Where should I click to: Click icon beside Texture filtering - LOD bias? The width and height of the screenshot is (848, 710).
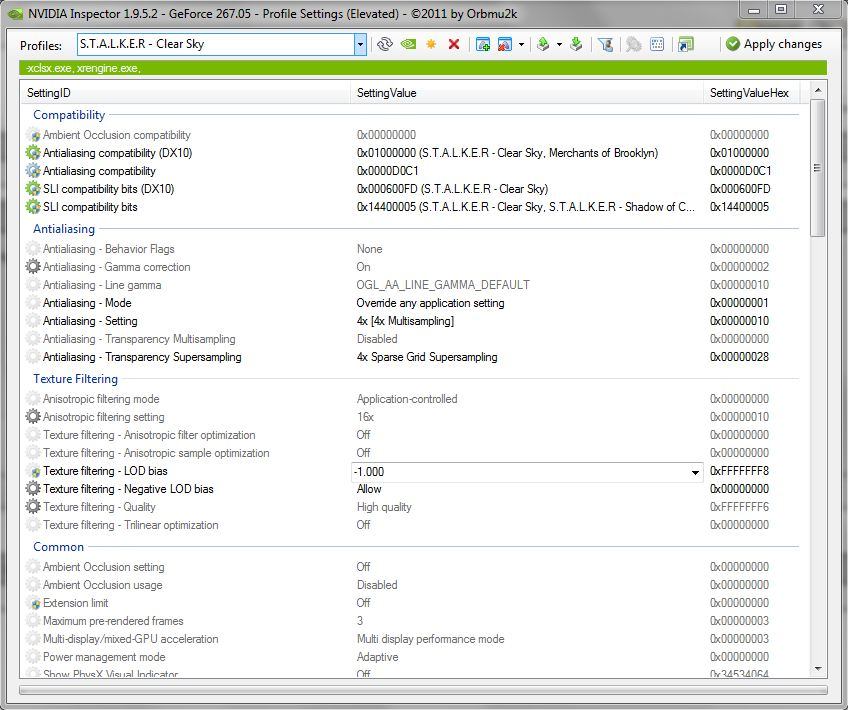pos(35,472)
